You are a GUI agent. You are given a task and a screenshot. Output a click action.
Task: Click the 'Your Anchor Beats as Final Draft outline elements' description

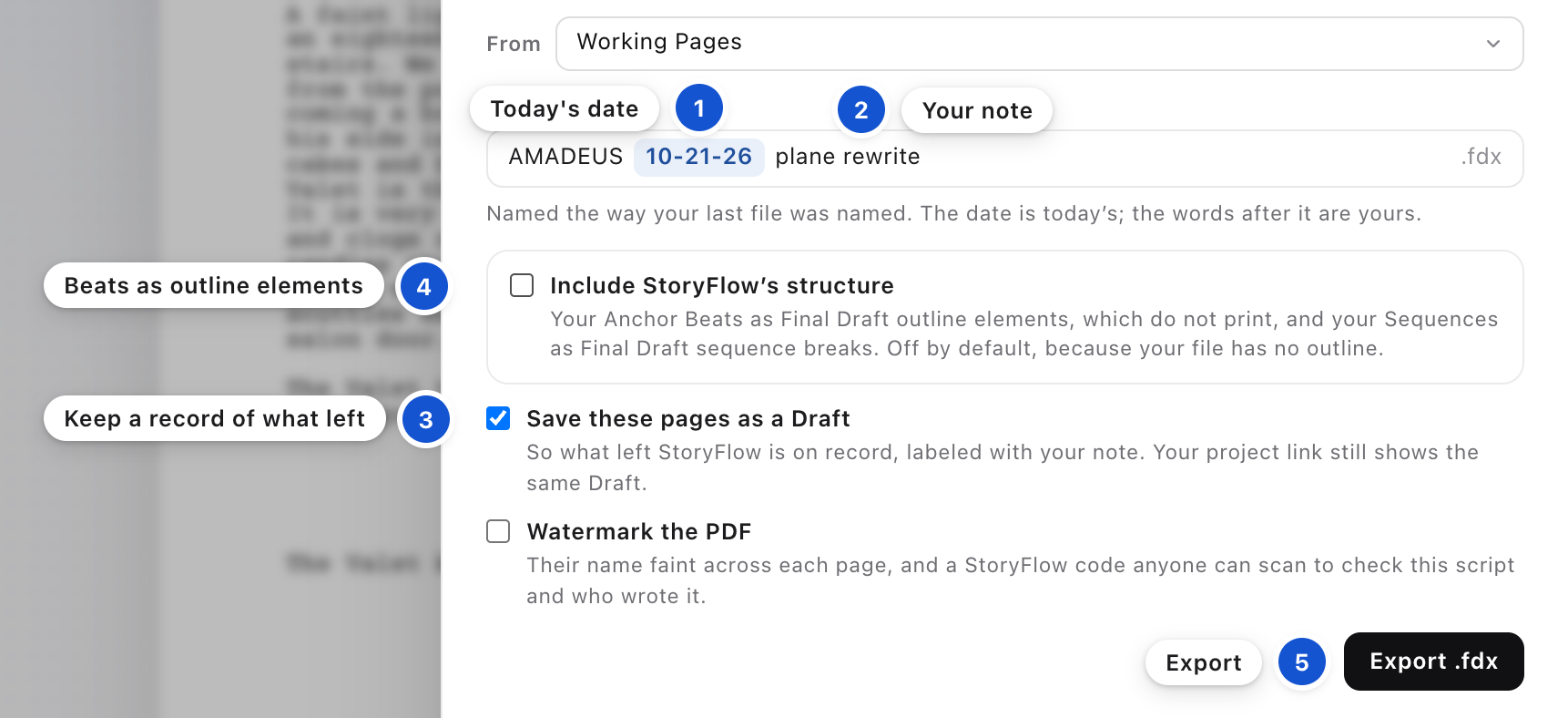(x=1023, y=333)
